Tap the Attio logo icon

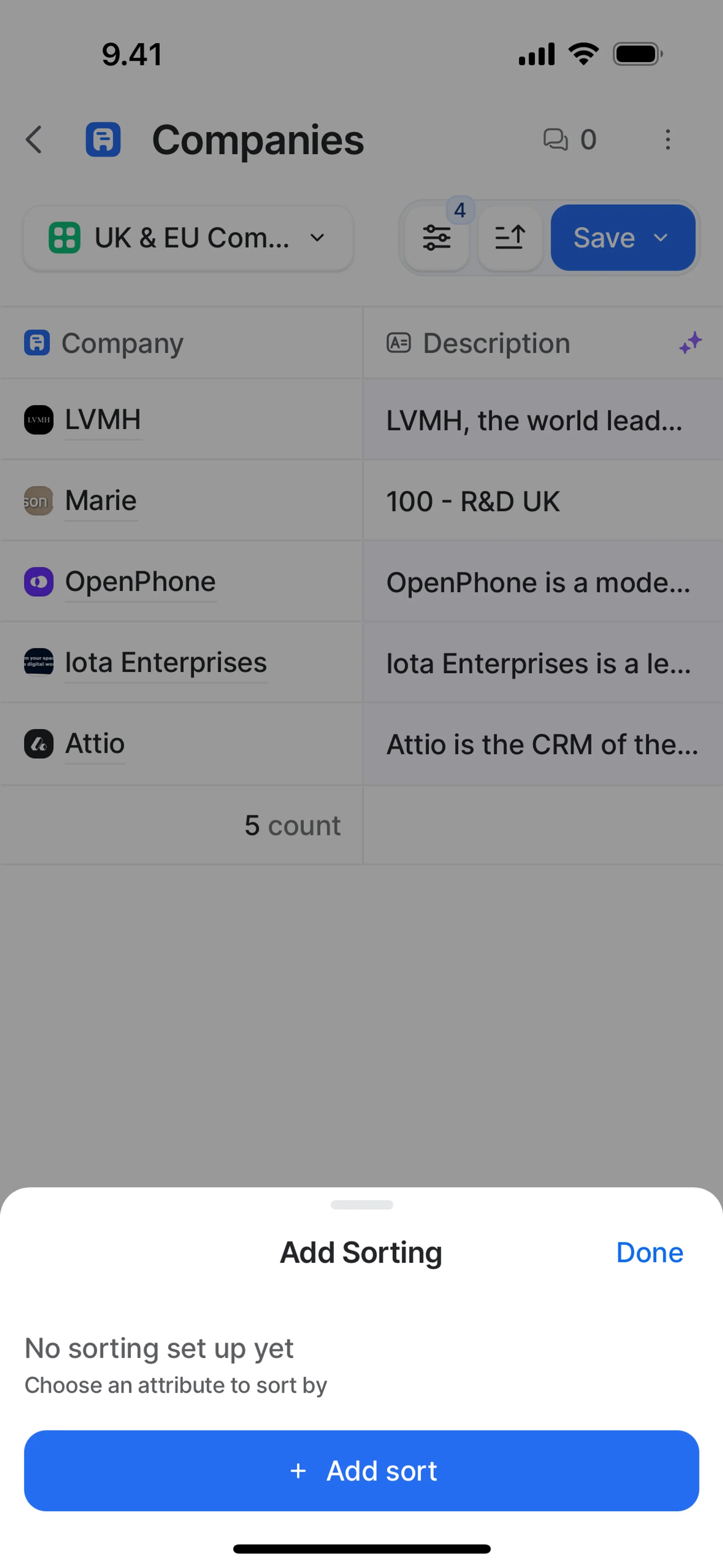pyautogui.click(x=38, y=744)
